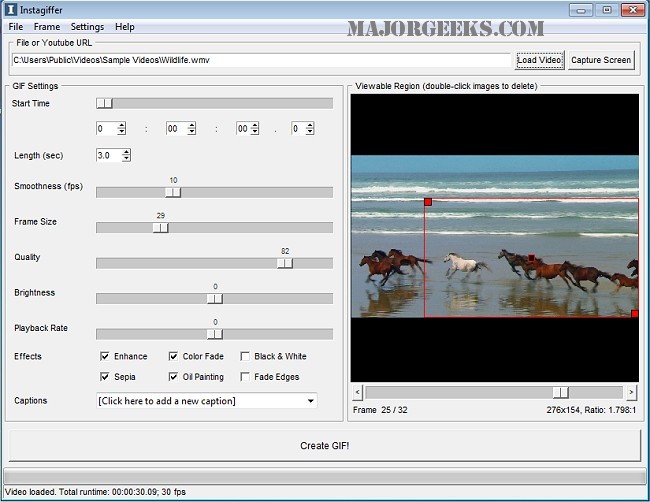650x502 pixels.
Task: Increase the start time minutes value
Action: tap(192, 125)
